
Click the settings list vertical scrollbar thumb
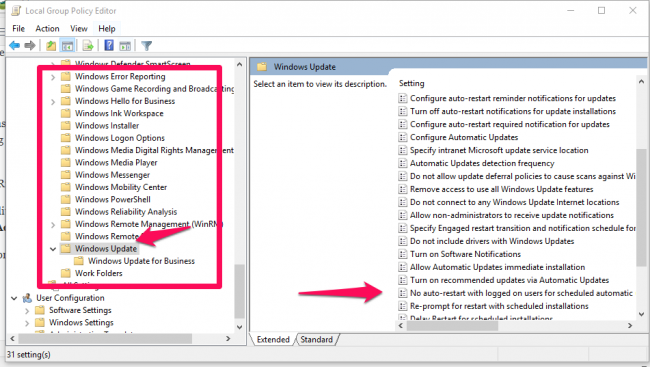click(x=641, y=207)
